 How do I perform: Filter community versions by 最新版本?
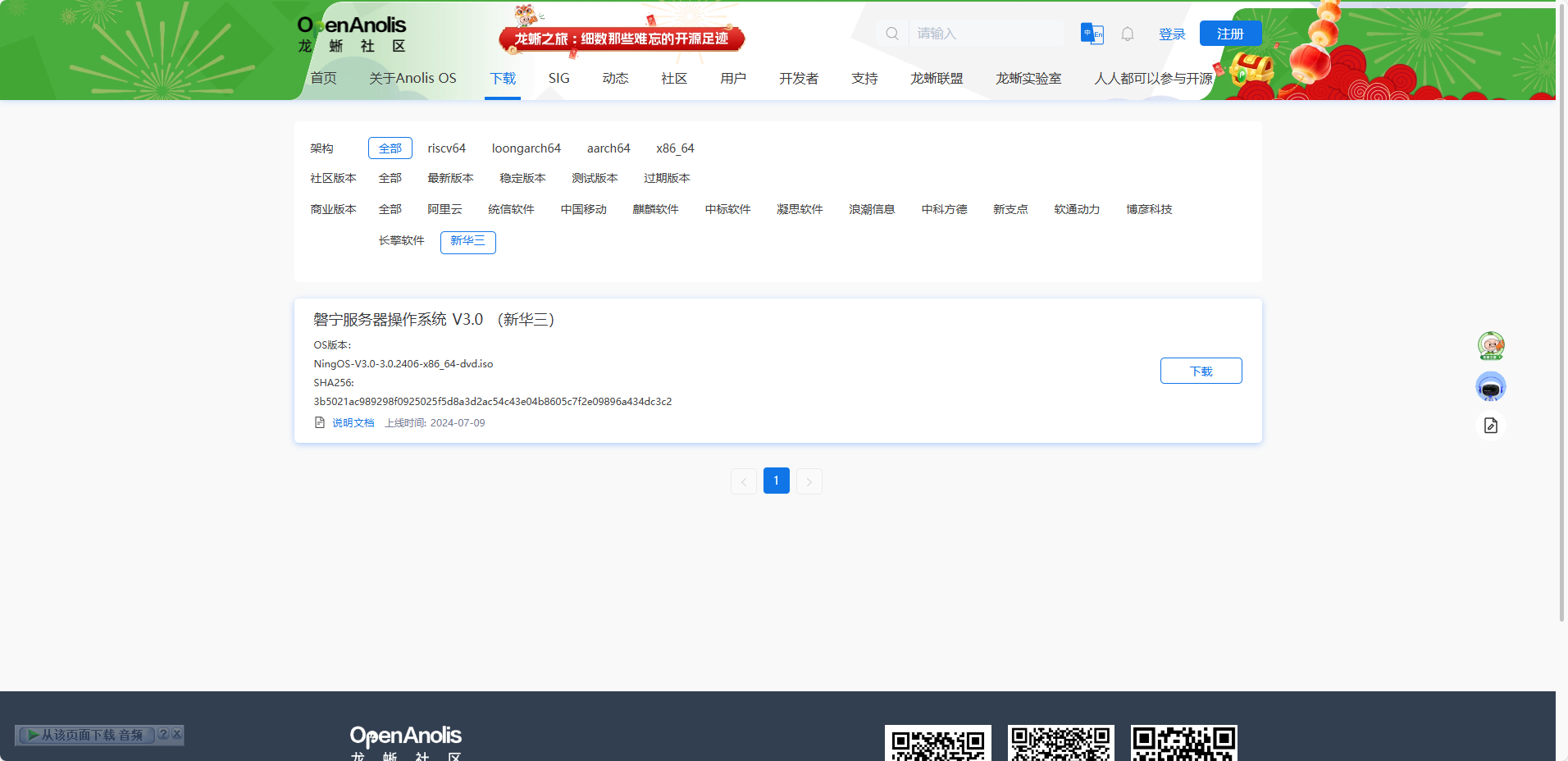click(x=450, y=178)
